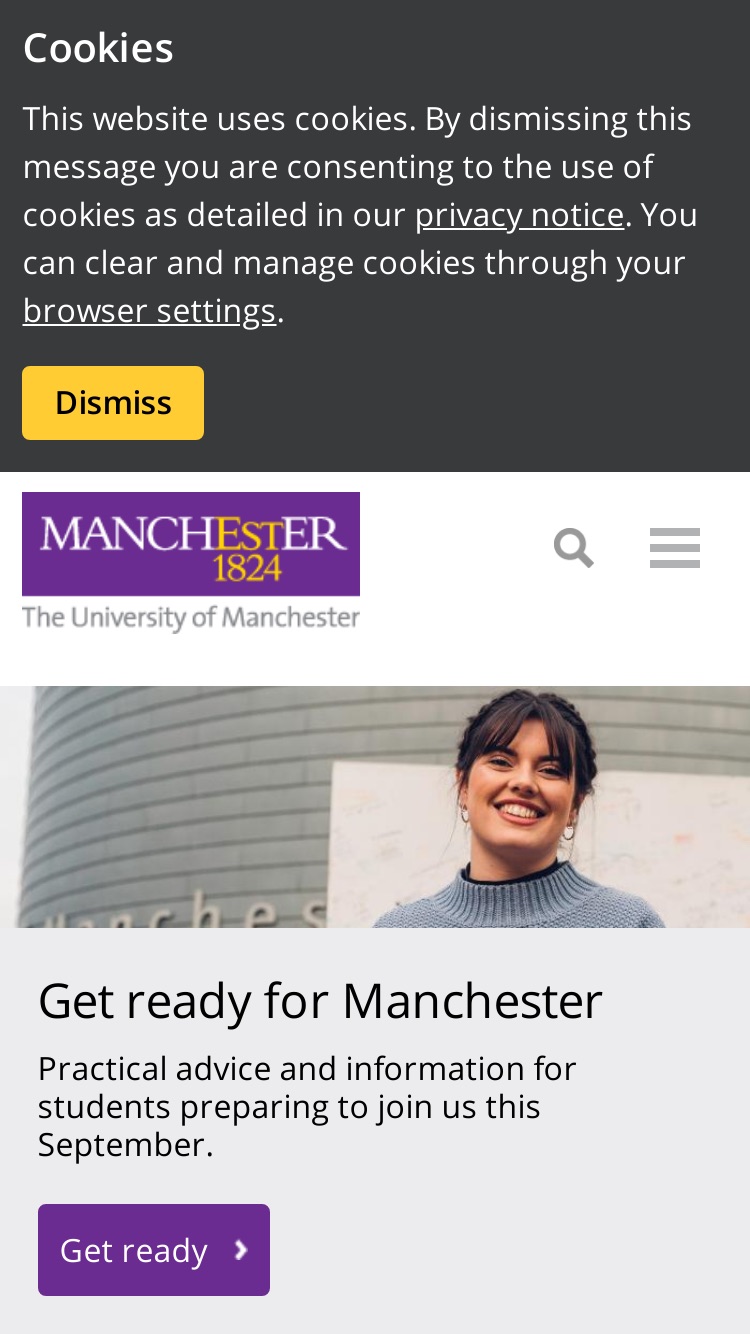
Task: Dismiss the cookies banner
Action: 113,403
